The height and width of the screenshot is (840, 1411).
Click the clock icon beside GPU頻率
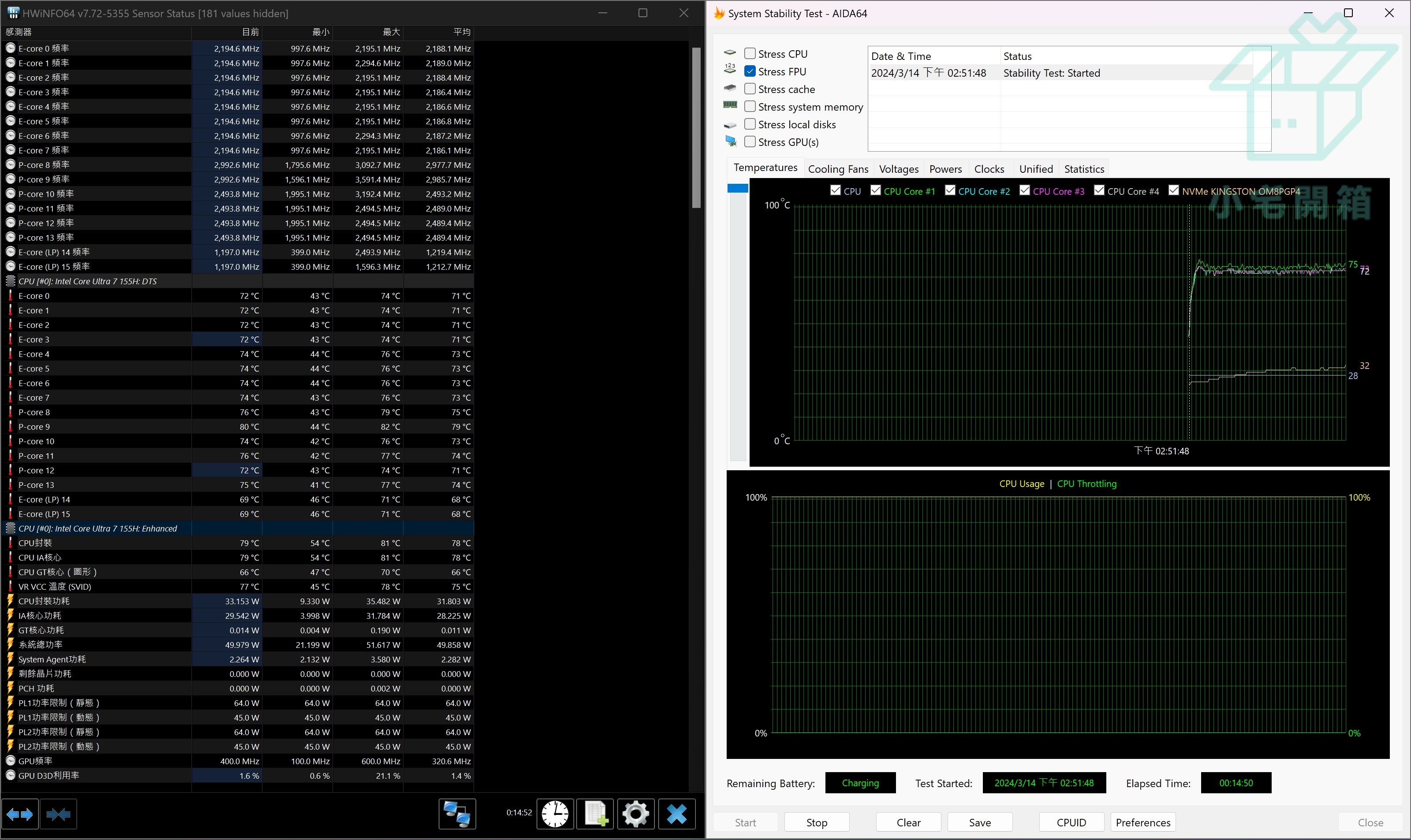point(10,761)
